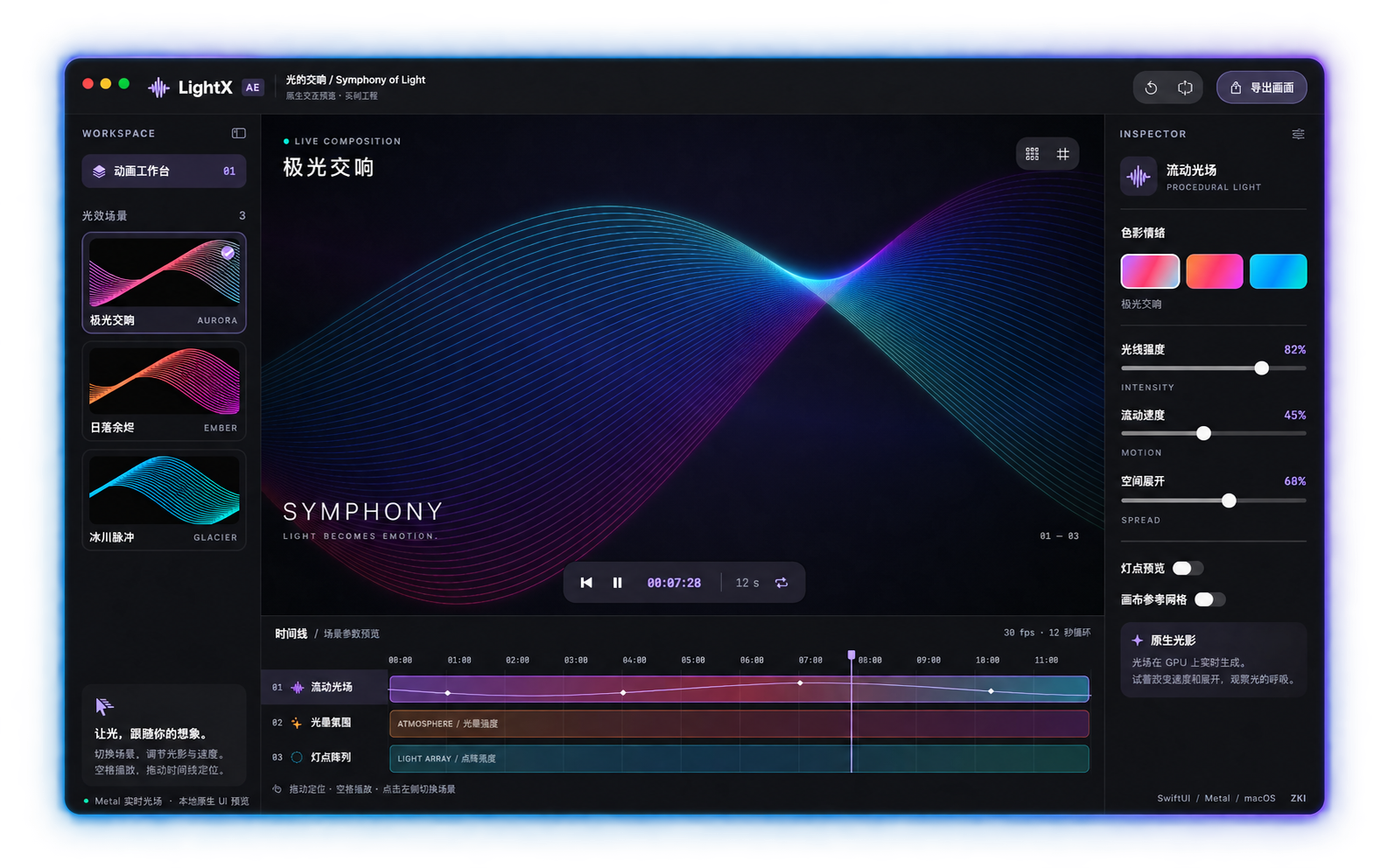Screen dimensions: 1388x868
Task: Click the undo arrow in the title bar
Action: coord(1151,87)
